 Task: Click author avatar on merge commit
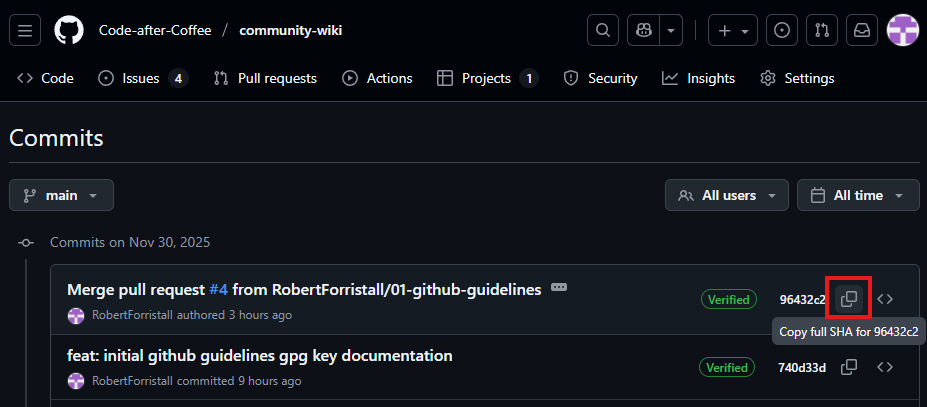[76, 315]
